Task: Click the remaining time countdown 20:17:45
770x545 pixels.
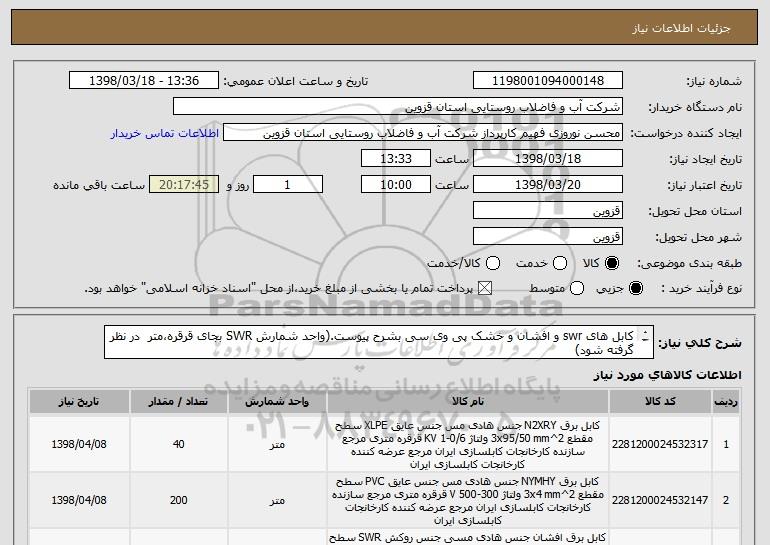Action: click(x=184, y=185)
